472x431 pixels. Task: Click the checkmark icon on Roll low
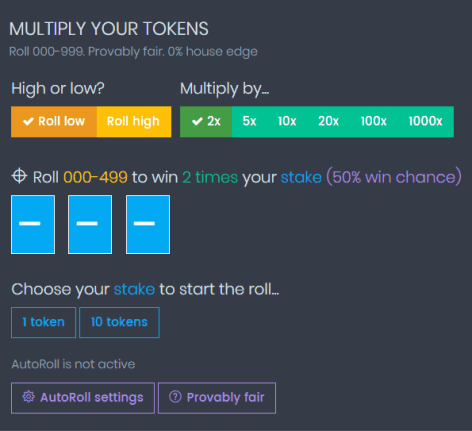click(28, 121)
